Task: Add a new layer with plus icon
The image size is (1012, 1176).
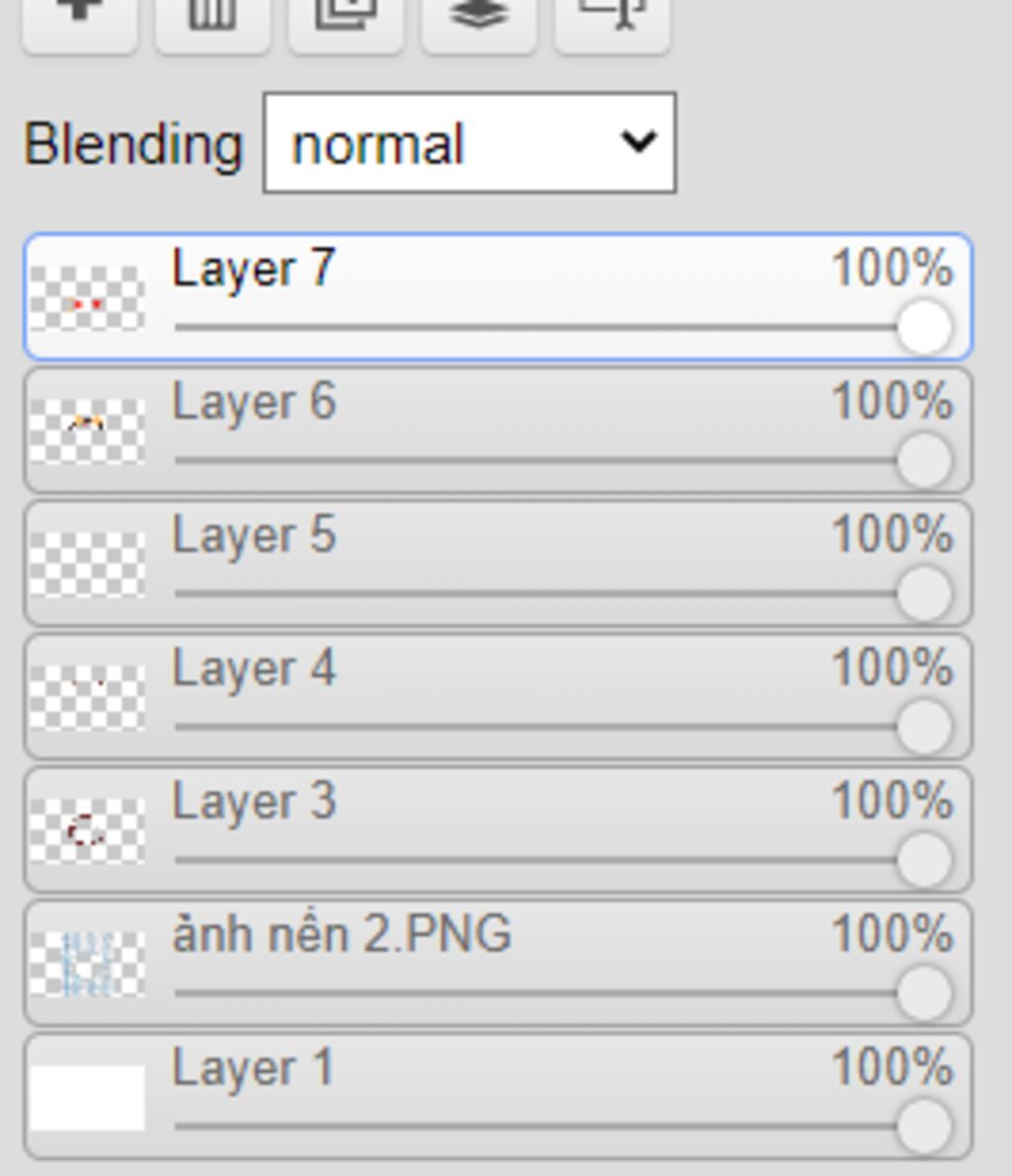Action: click(79, 23)
